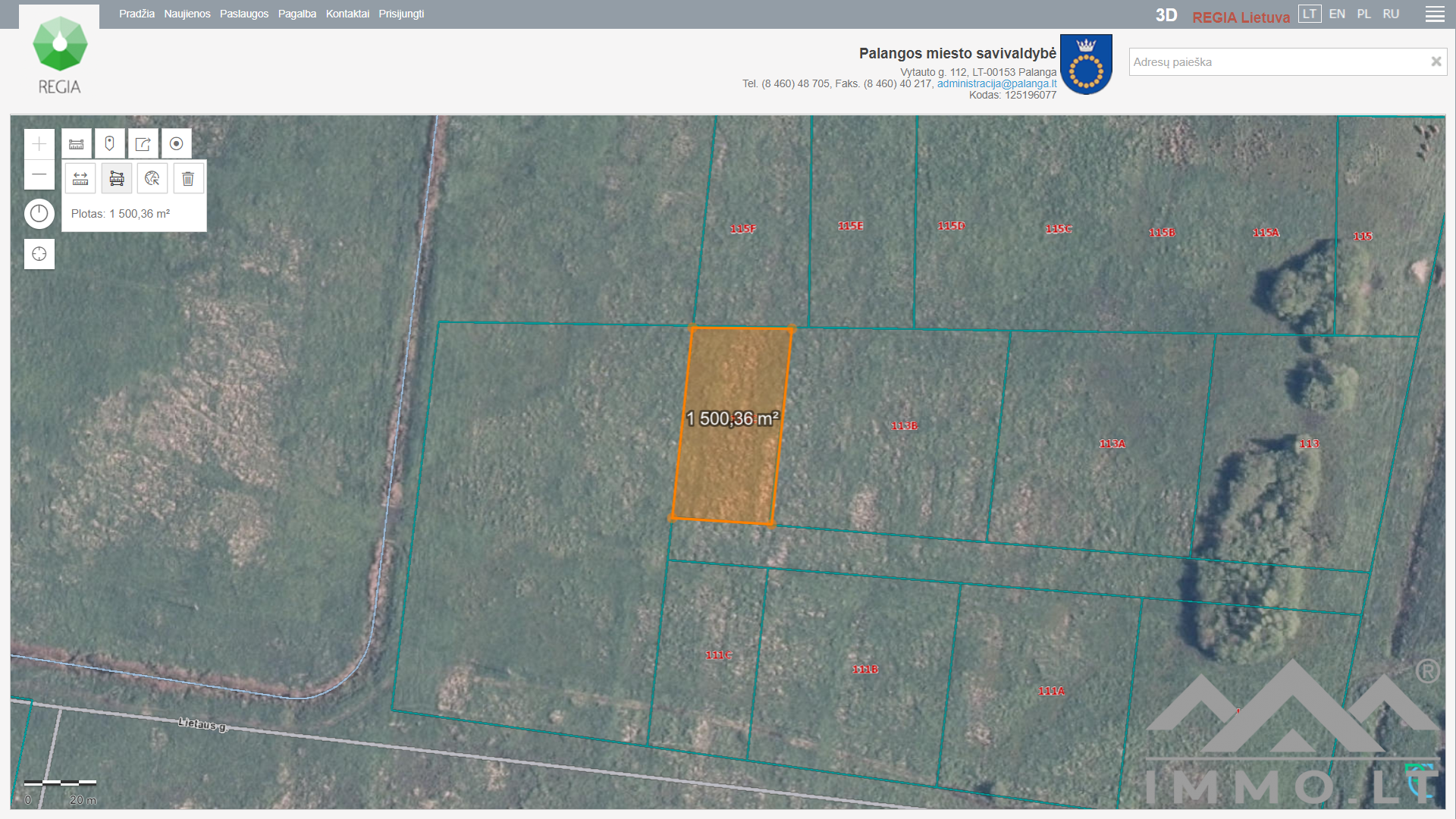Open the Pagalba menu item
This screenshot has width=1456, height=819.
297,14
